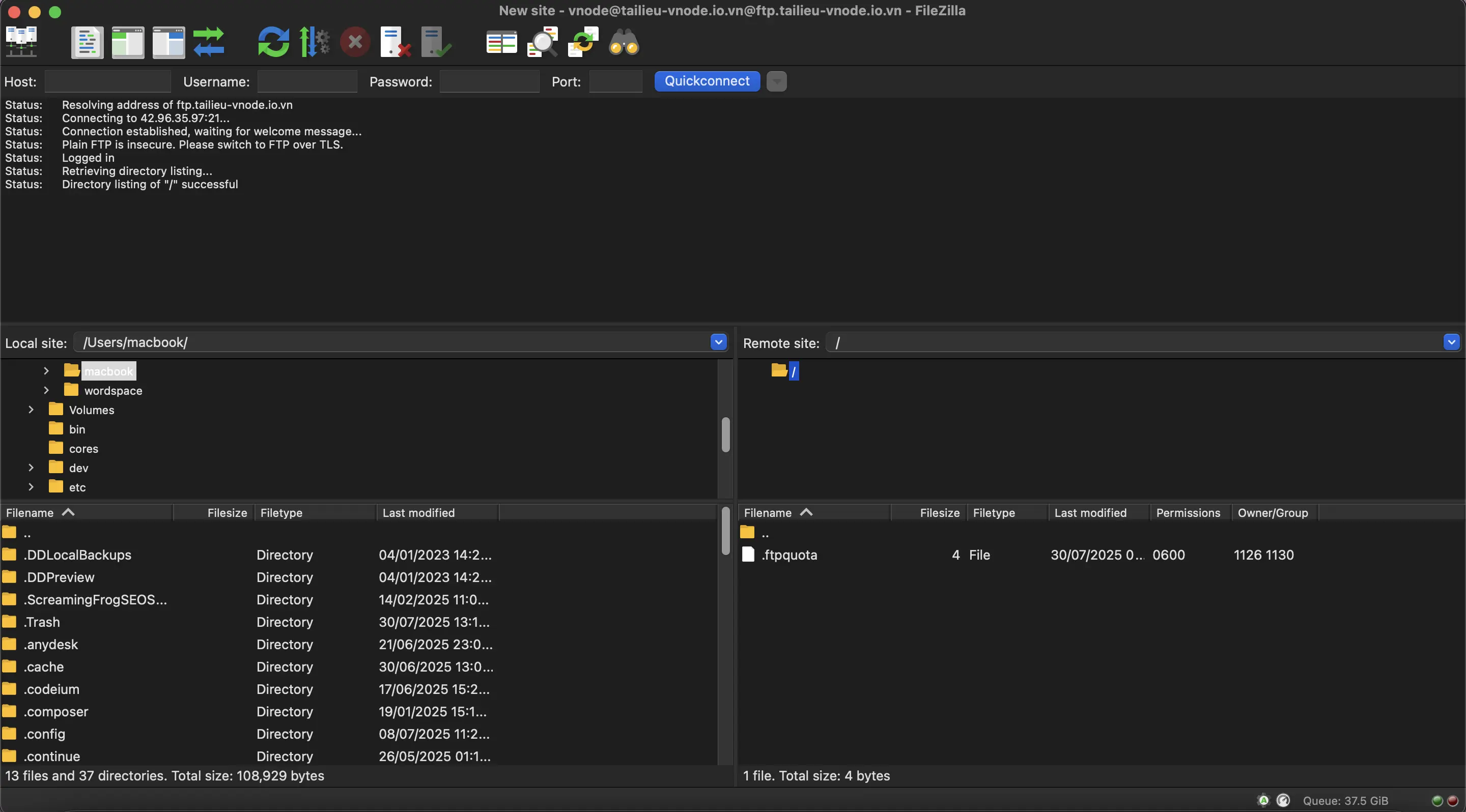Click local directory tree scrollbar
The image size is (1466, 812).
click(725, 435)
